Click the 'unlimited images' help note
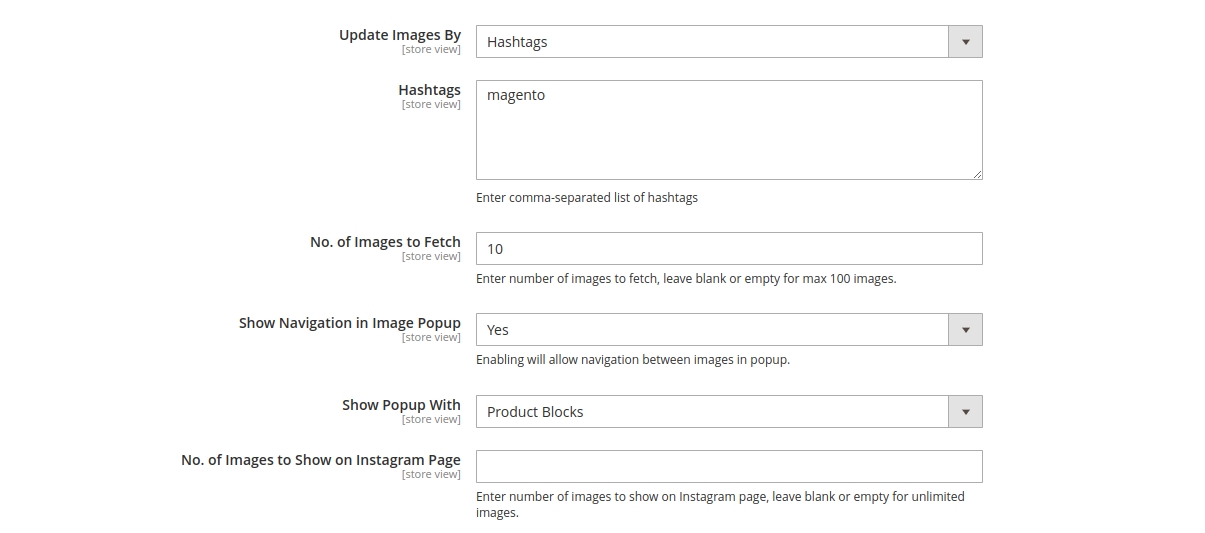The height and width of the screenshot is (533, 1205). [720, 504]
